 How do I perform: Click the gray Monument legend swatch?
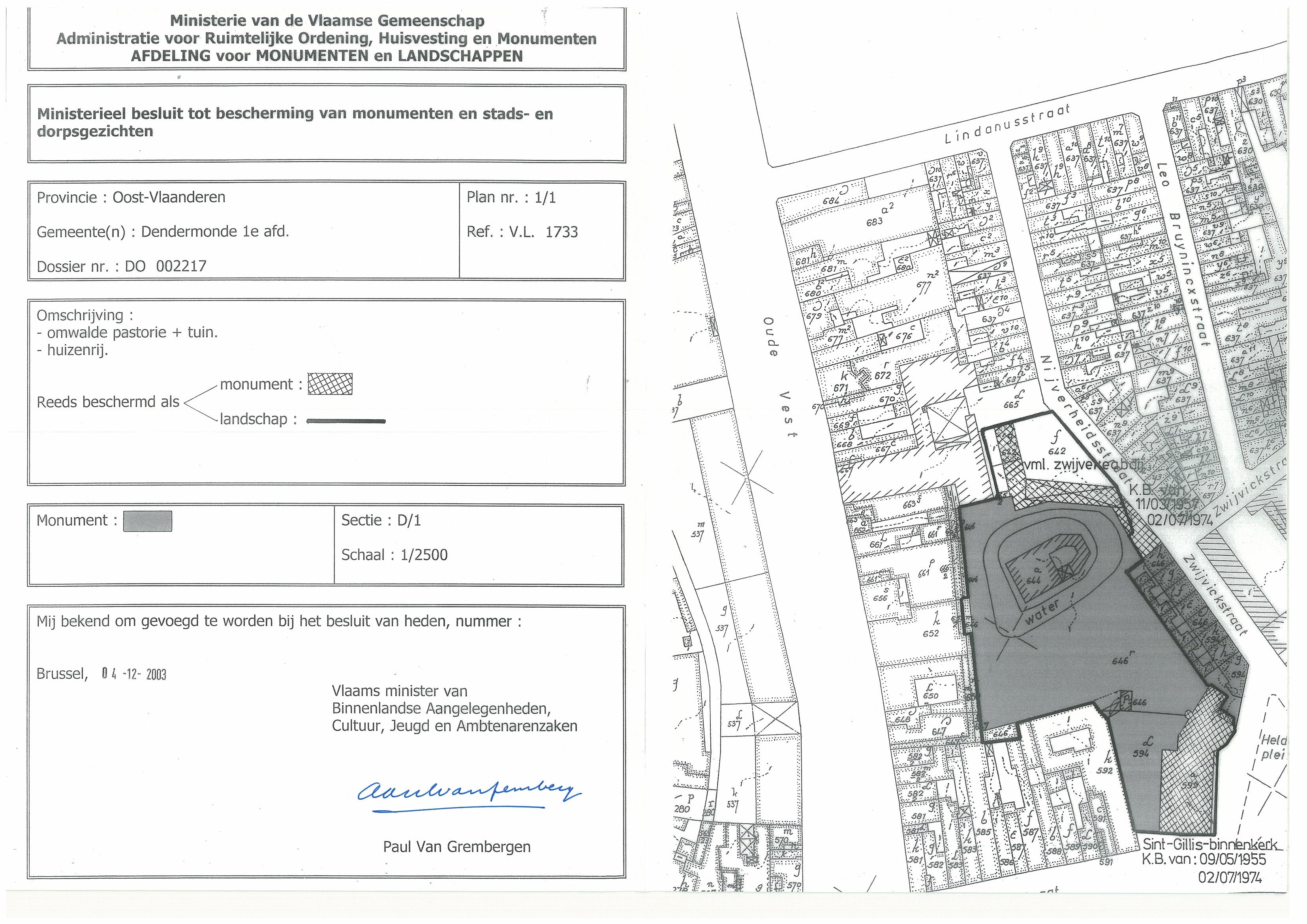147,521
